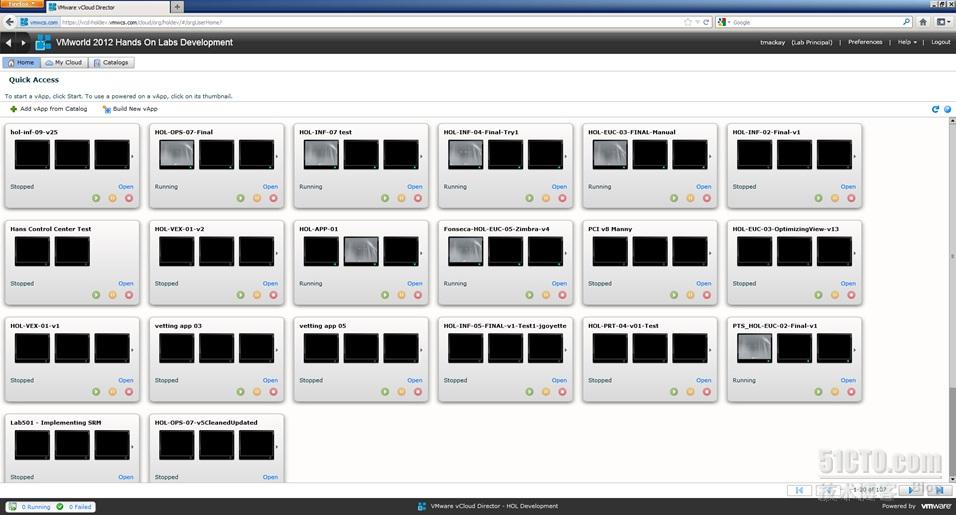Image resolution: width=956 pixels, height=515 pixels.
Task: Click the running console thumbnail in HOL-OPS-07-Final
Action: (x=177, y=154)
